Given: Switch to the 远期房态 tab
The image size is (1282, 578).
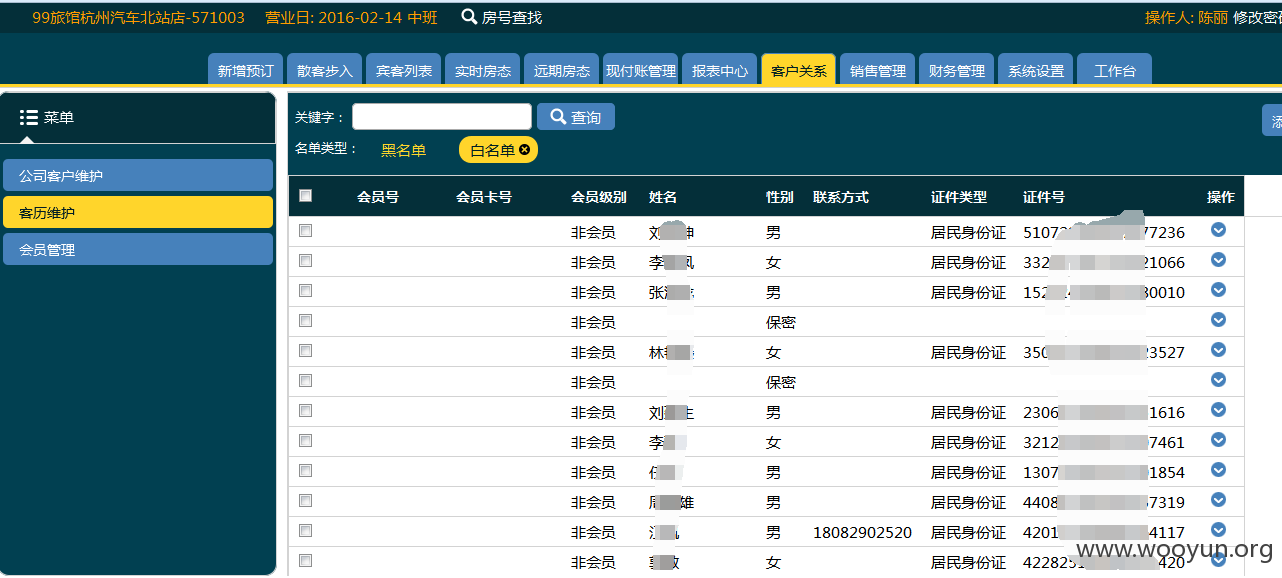Looking at the screenshot, I should point(562,70).
